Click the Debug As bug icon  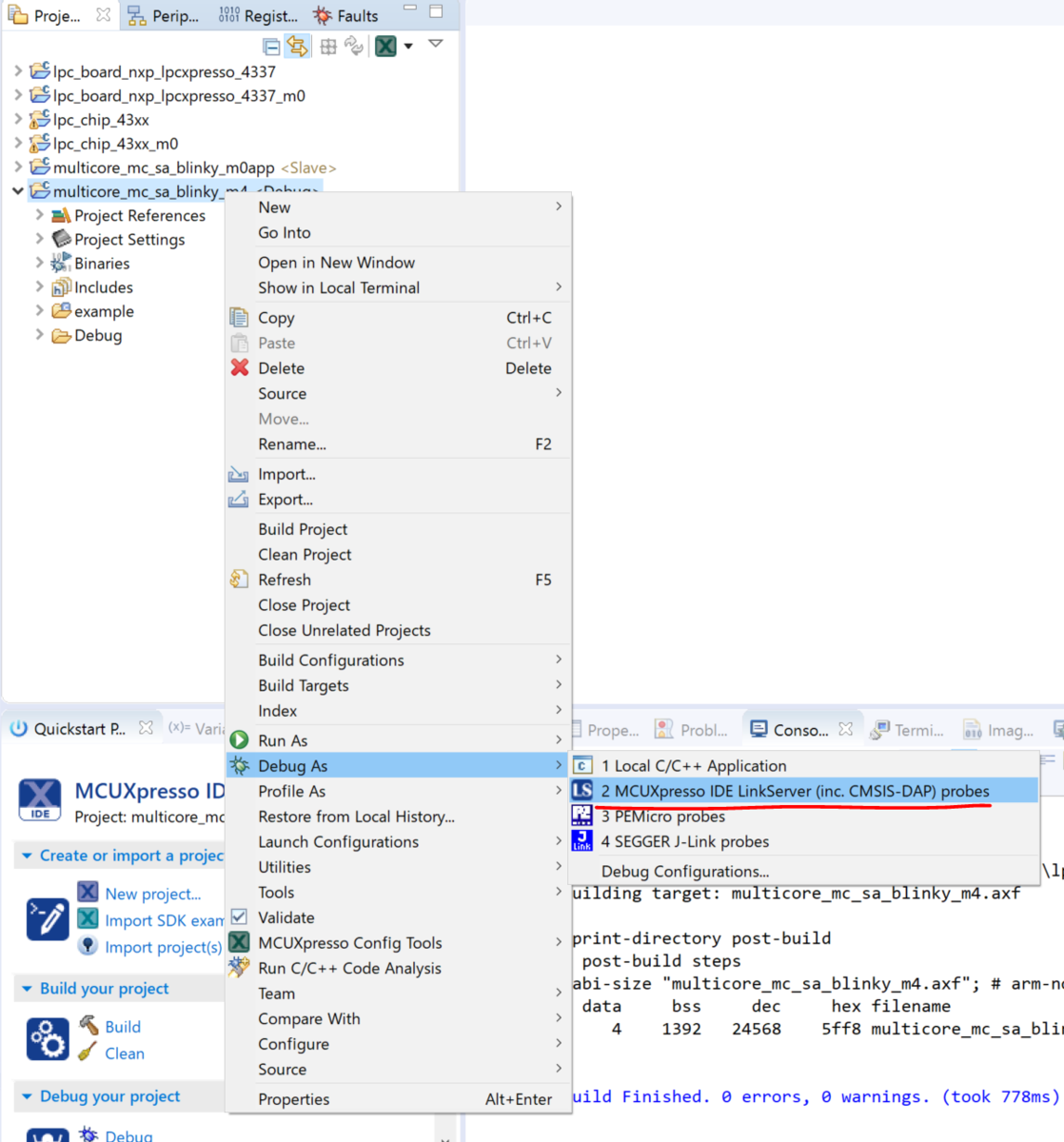point(240,765)
